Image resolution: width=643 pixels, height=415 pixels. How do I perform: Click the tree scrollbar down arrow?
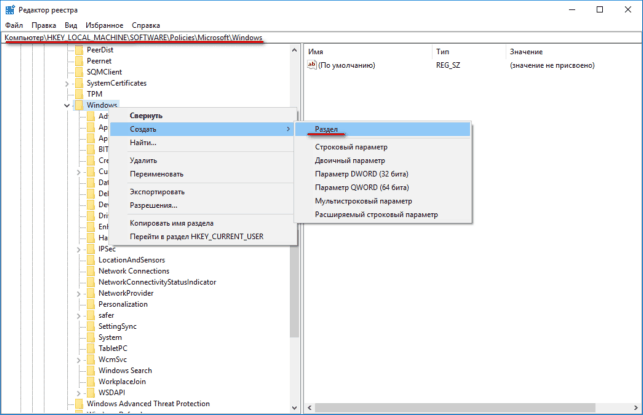click(294, 408)
